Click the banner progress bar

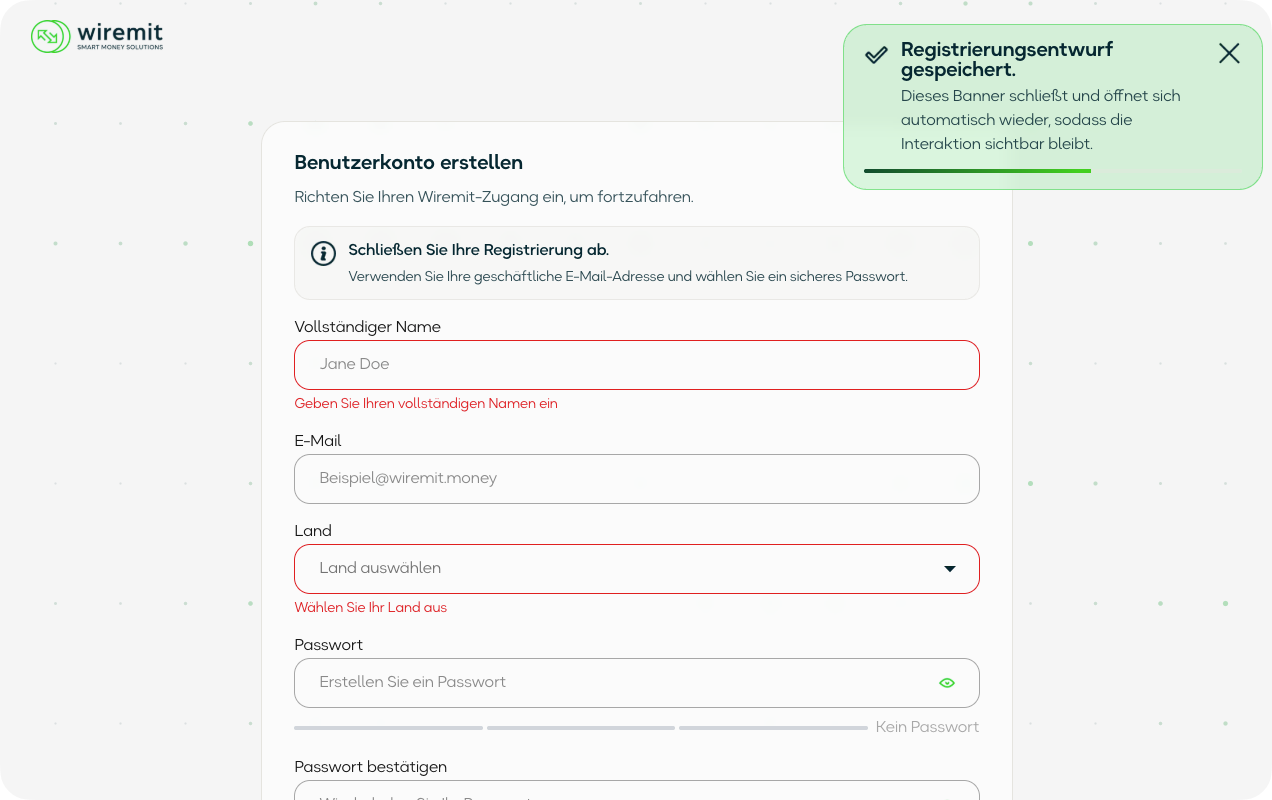[x=977, y=171]
